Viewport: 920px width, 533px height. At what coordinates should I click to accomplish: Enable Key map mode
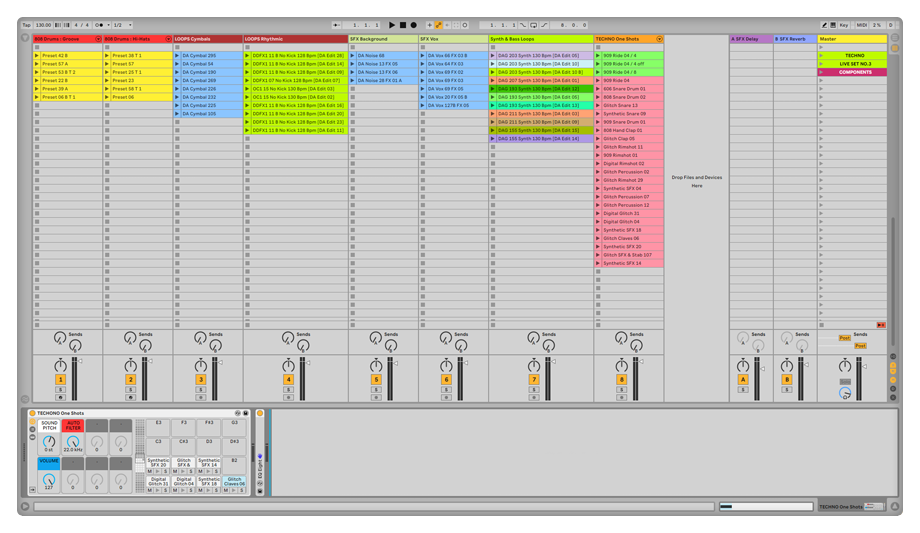[x=844, y=25]
